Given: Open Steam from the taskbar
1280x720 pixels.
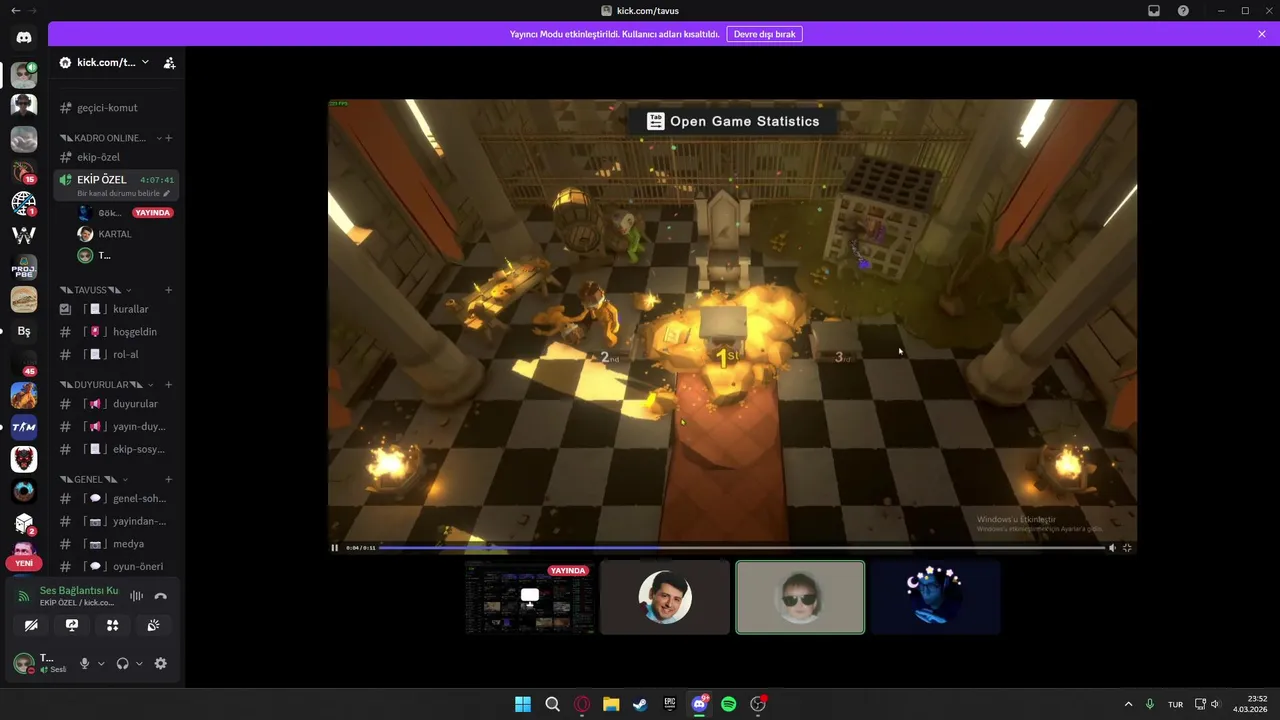Looking at the screenshot, I should [640, 704].
